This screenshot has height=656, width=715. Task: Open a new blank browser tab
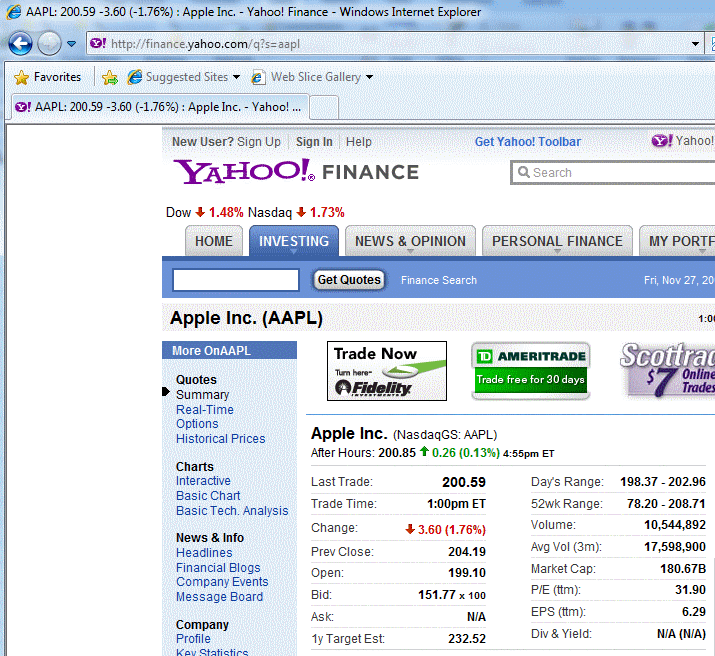(324, 108)
